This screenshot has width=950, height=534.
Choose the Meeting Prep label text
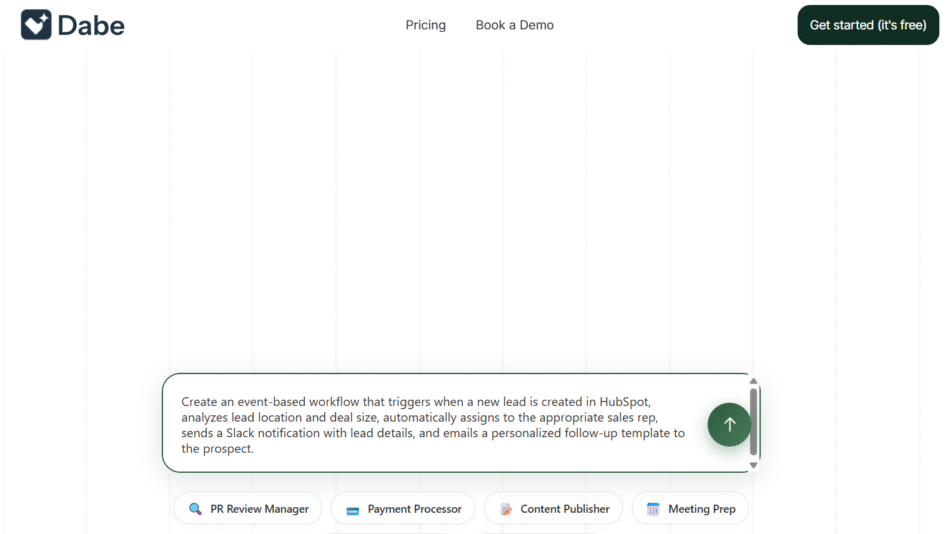tap(701, 509)
